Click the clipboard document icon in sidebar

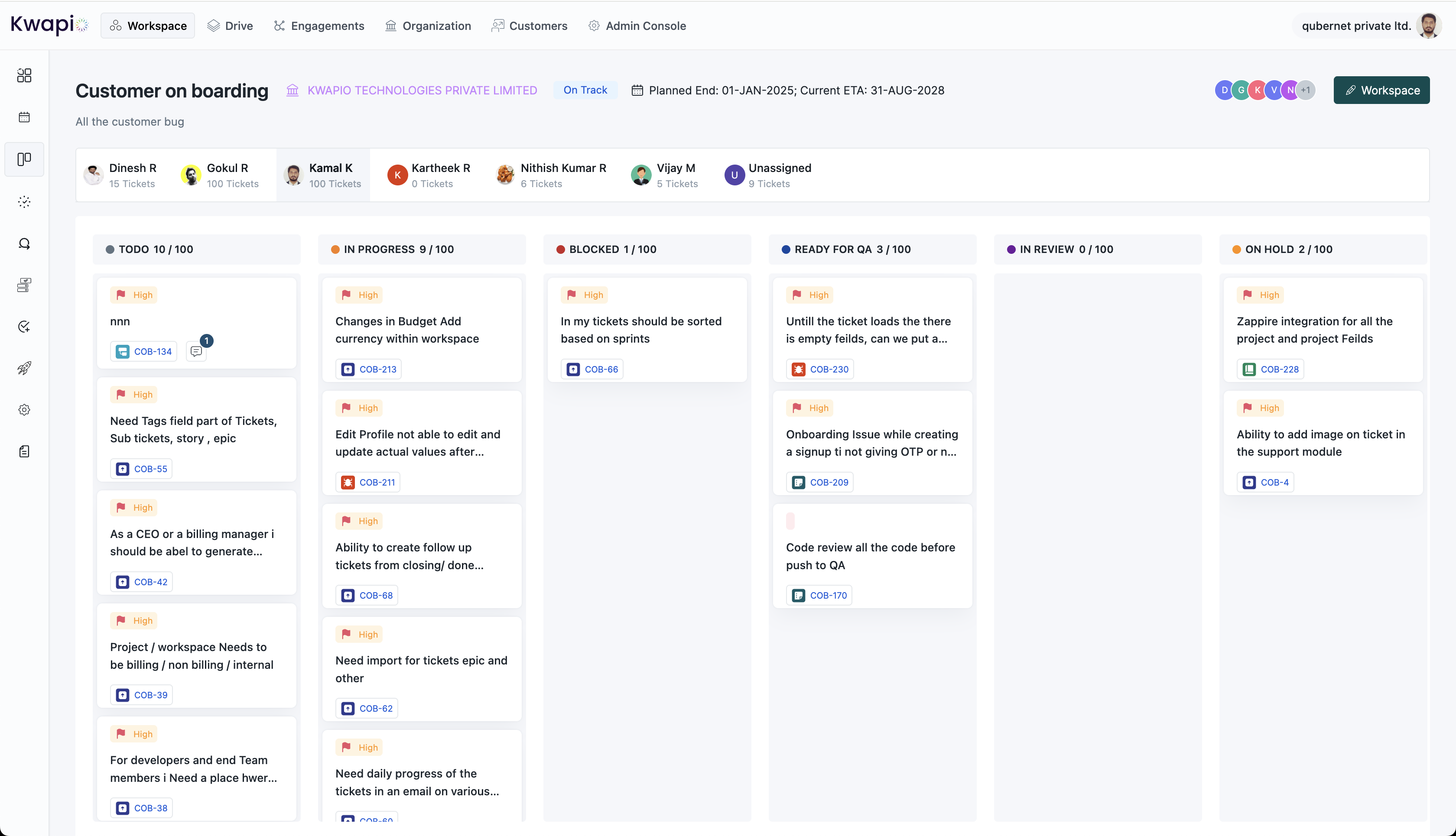pos(24,451)
